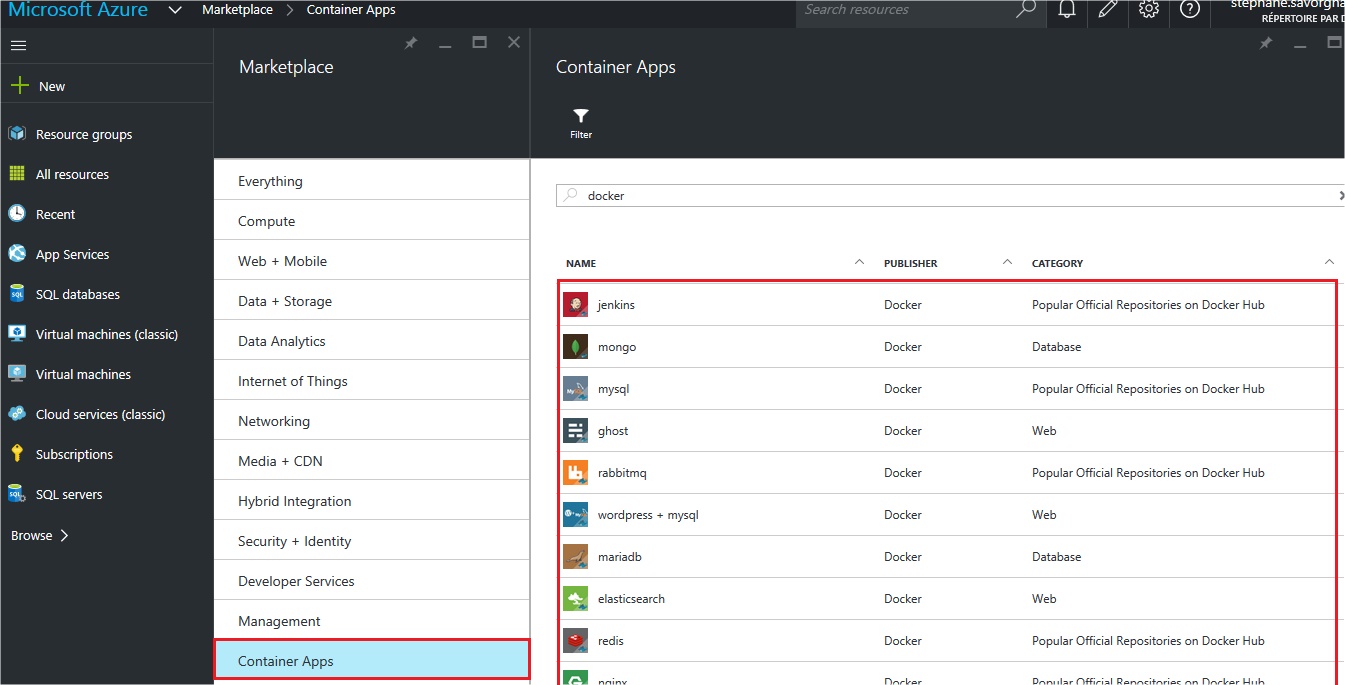The height and width of the screenshot is (685, 1345).
Task: Open the mysql app name
Action: (613, 389)
